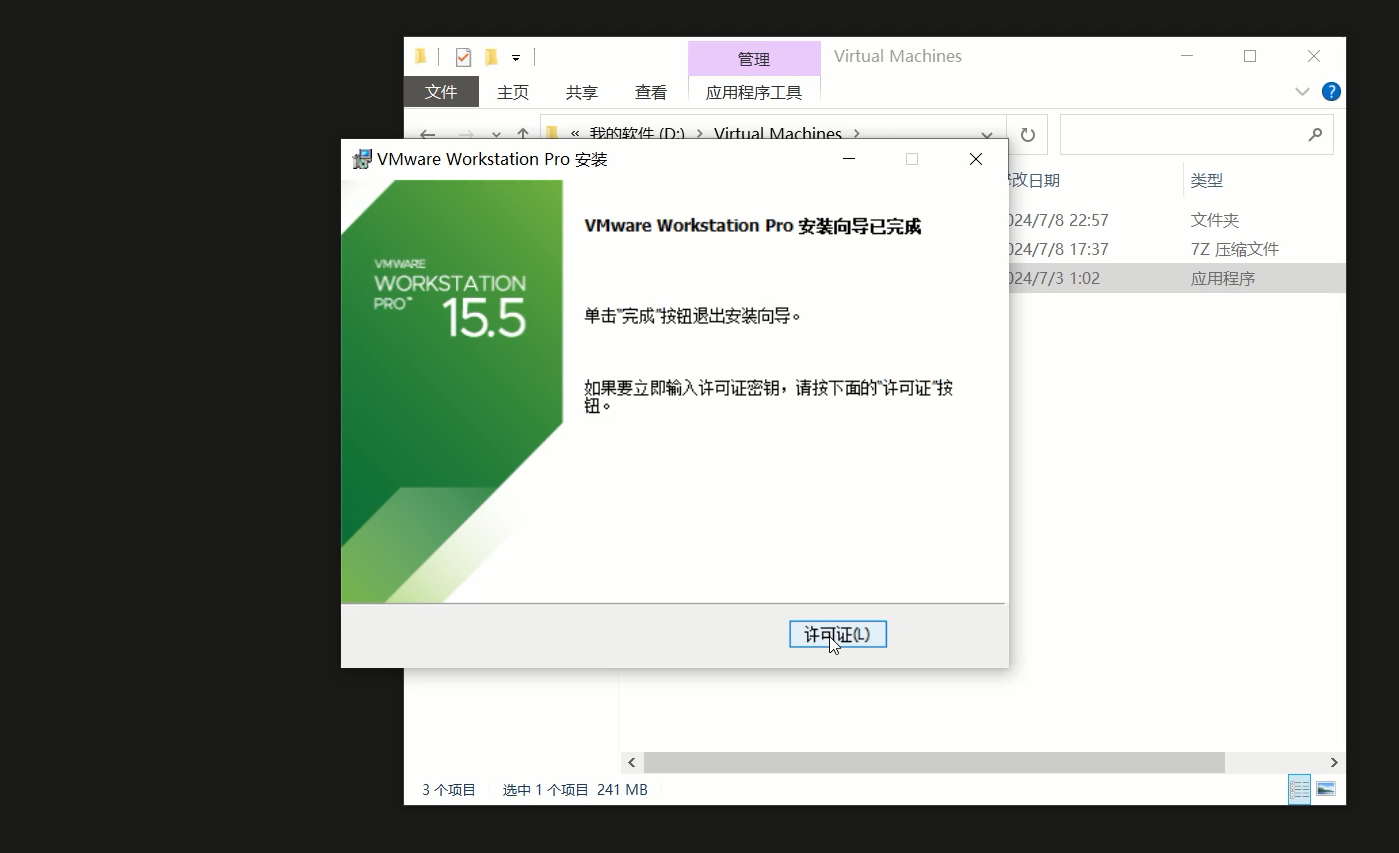This screenshot has height=853, width=1399.
Task: Click the horizontal scrollbar's left arrow
Action: click(632, 762)
